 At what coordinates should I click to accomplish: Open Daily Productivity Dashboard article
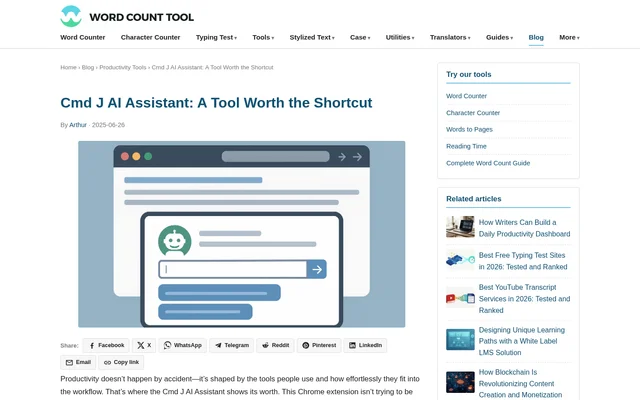coord(524,228)
